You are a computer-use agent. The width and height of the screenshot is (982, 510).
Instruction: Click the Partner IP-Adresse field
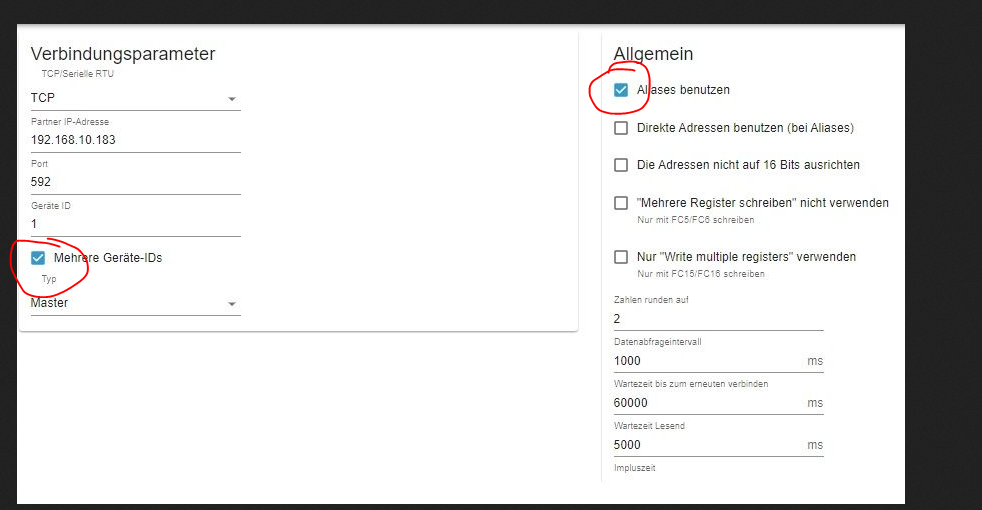pyautogui.click(x=136, y=140)
